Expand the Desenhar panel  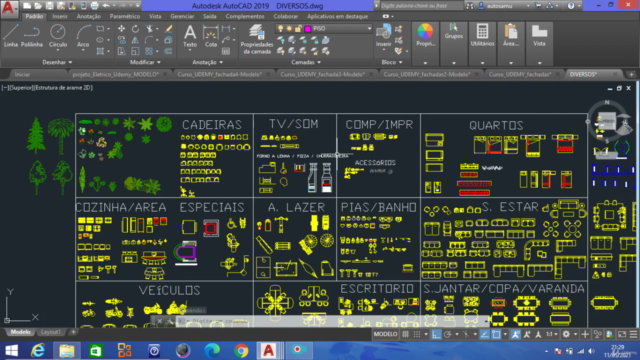pos(57,62)
